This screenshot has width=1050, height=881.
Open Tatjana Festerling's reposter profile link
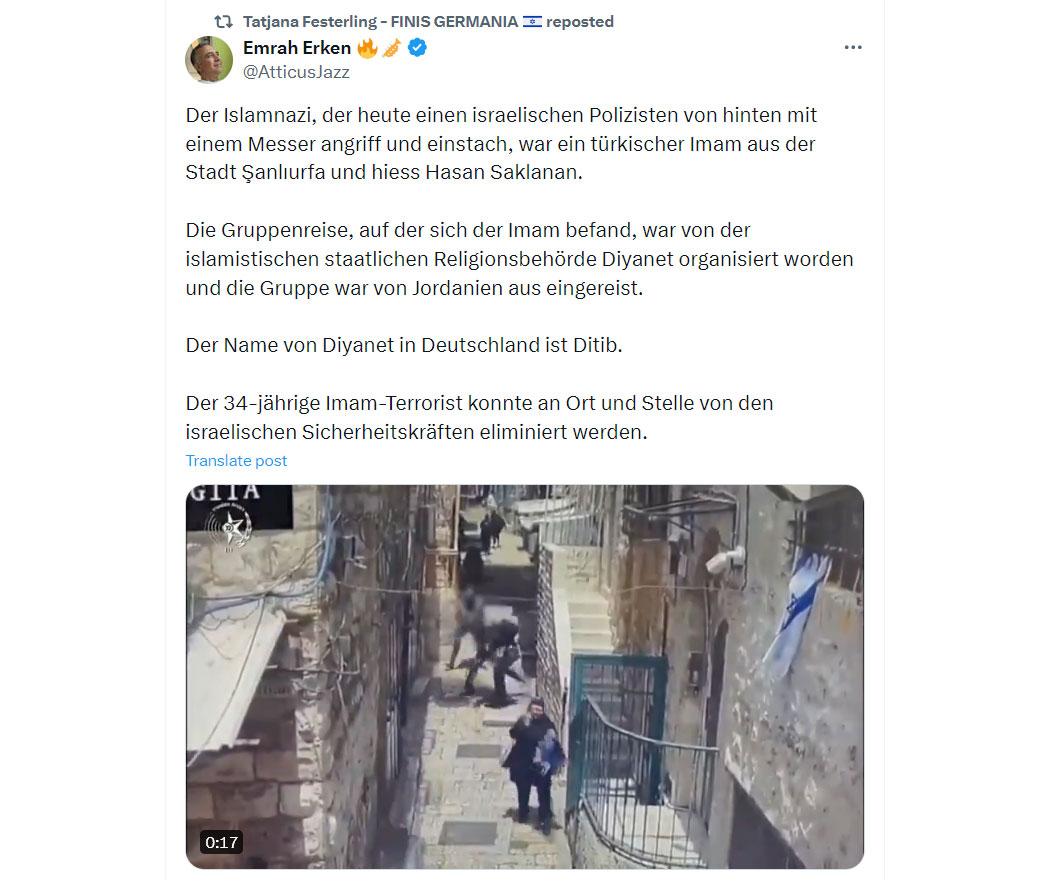(x=380, y=22)
